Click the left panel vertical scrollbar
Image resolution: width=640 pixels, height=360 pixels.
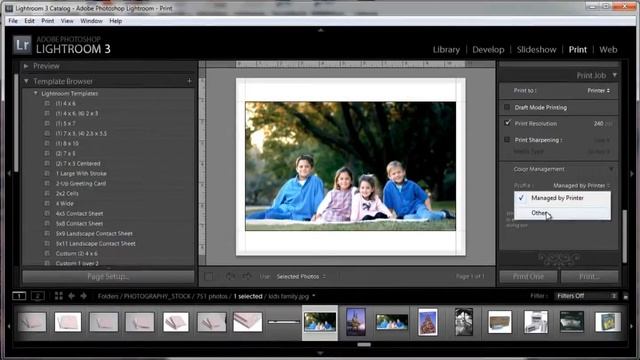coord(16,122)
